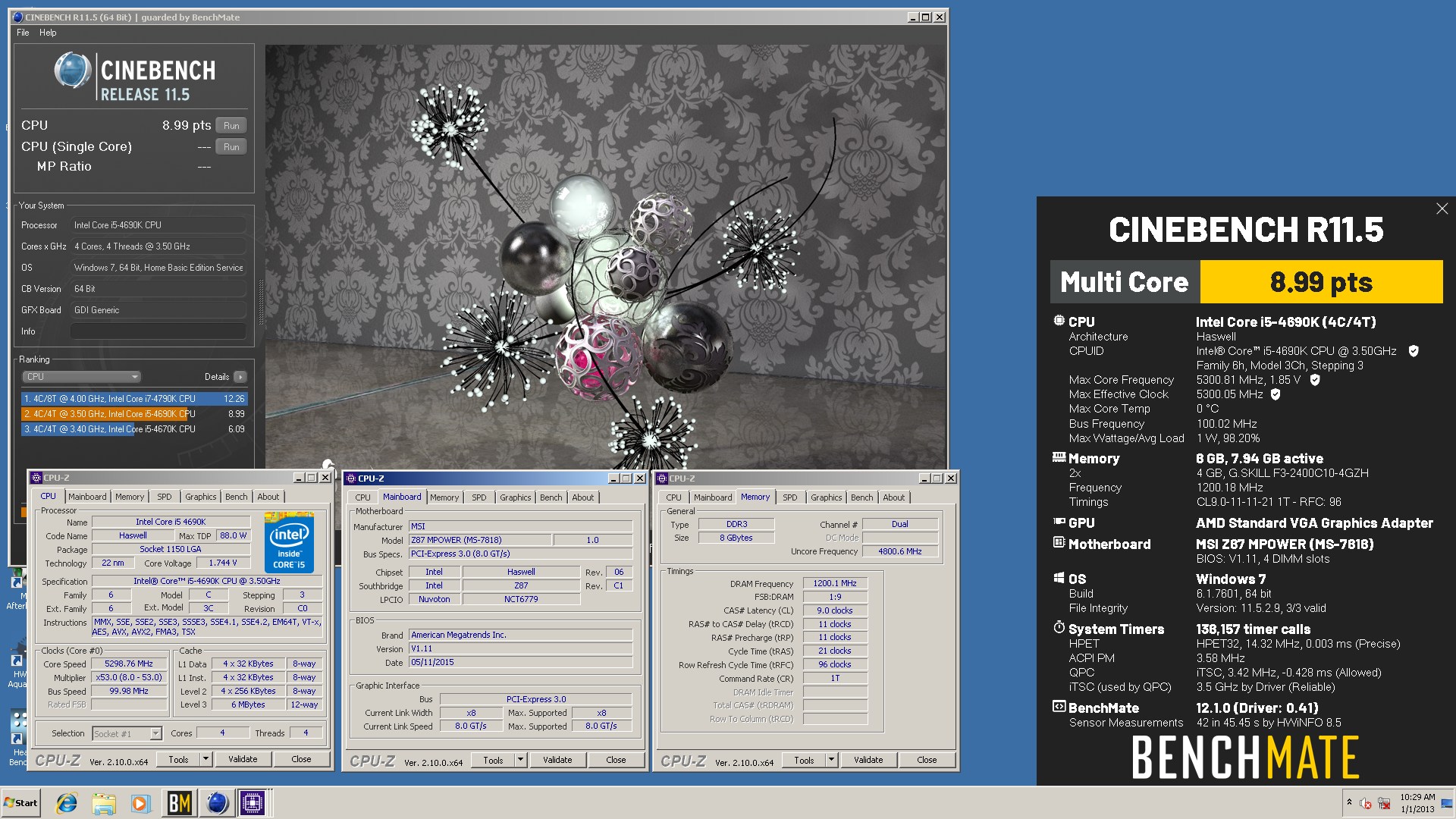Open the Ranking CPU dropdown
The height and width of the screenshot is (819, 1456).
(82, 377)
